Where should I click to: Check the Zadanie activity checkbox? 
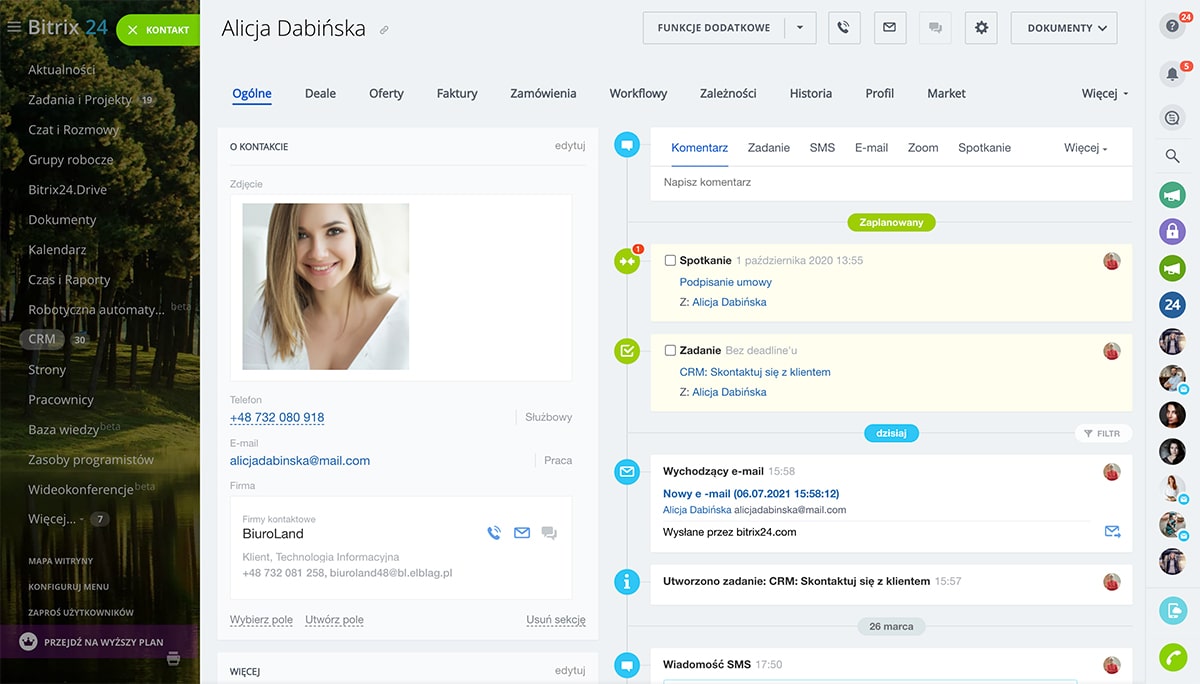coord(670,351)
